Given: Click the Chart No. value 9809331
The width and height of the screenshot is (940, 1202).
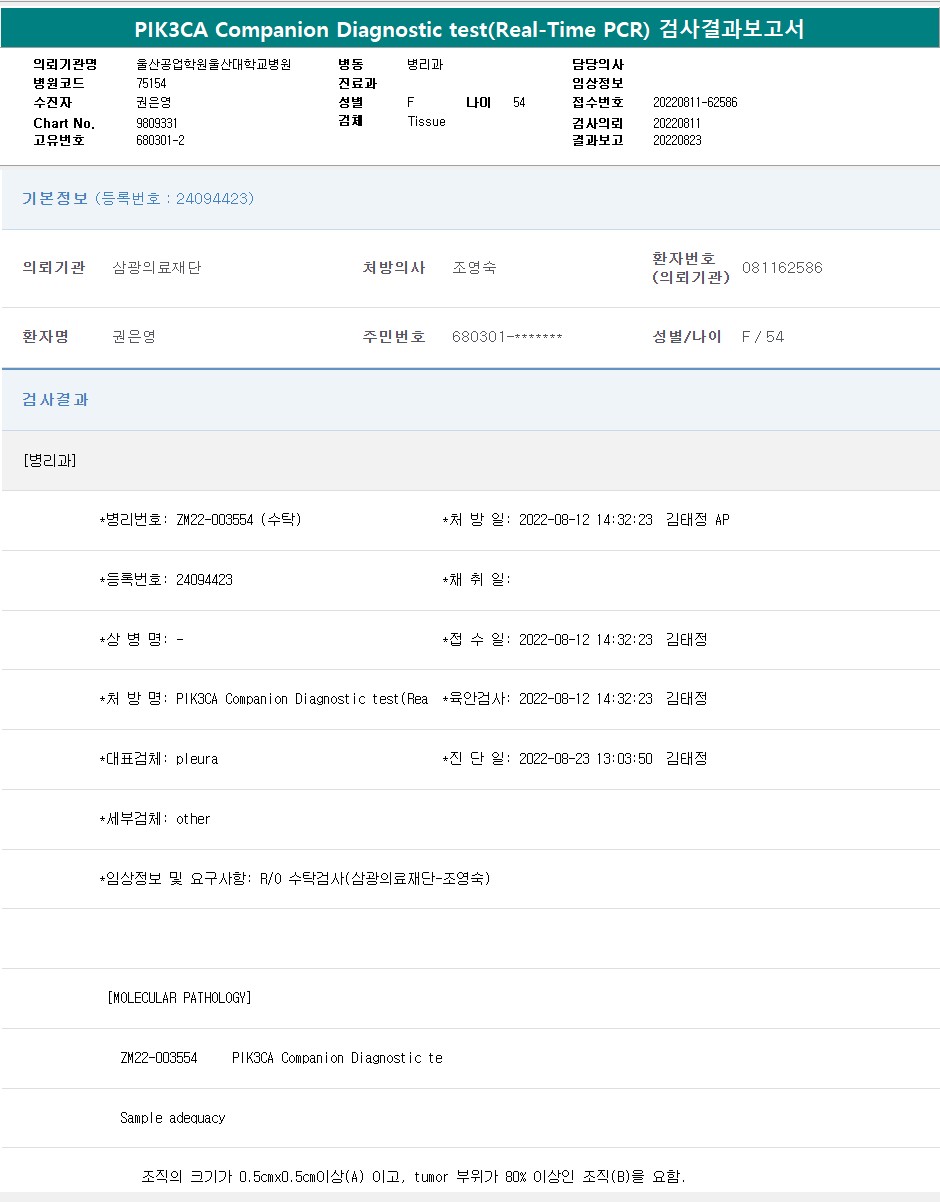Looking at the screenshot, I should click(157, 122).
